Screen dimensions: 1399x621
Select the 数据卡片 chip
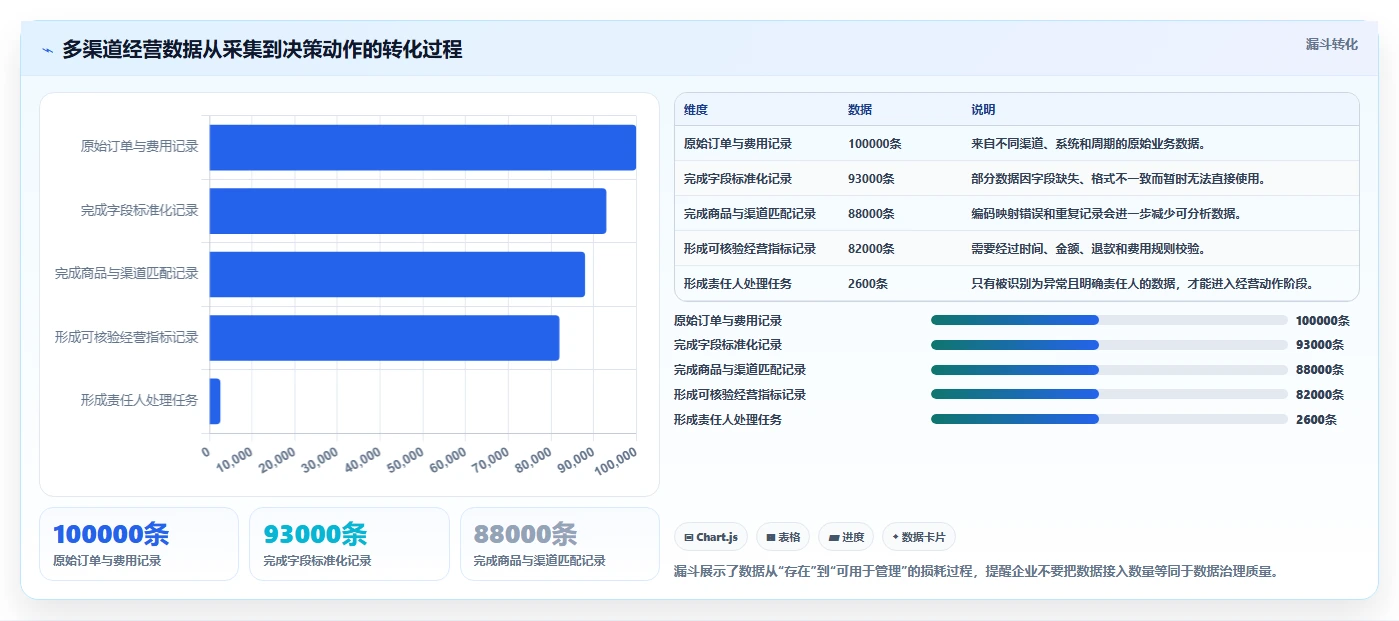click(919, 537)
